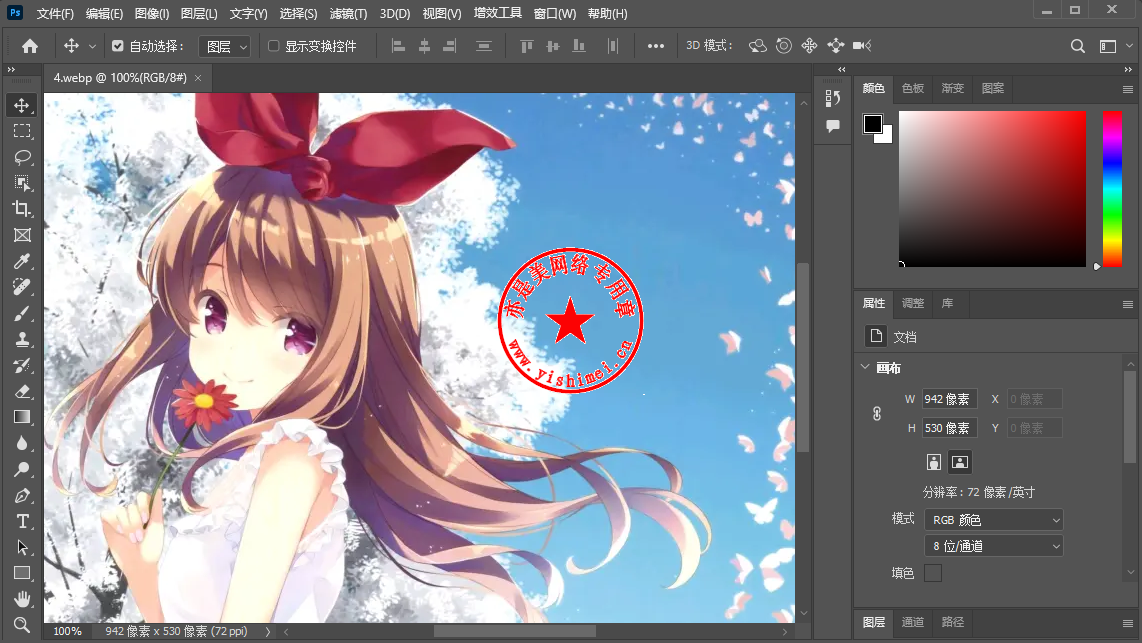Toggle the width-height link chain icon
The width and height of the screenshot is (1142, 643).
(x=877, y=414)
